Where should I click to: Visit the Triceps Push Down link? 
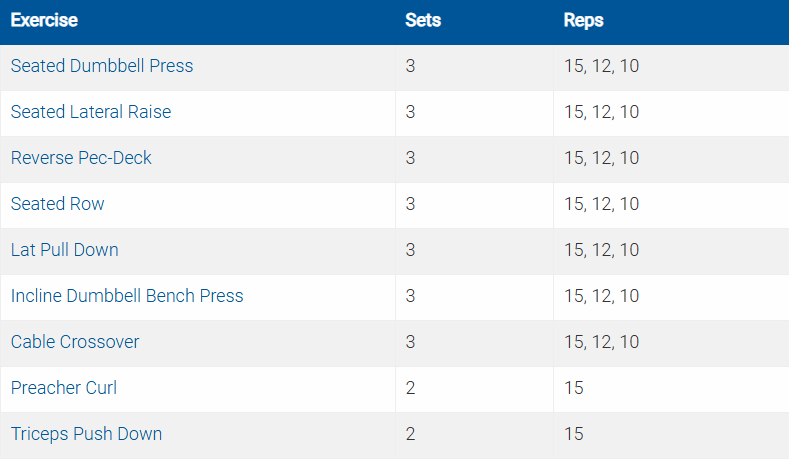coord(86,434)
